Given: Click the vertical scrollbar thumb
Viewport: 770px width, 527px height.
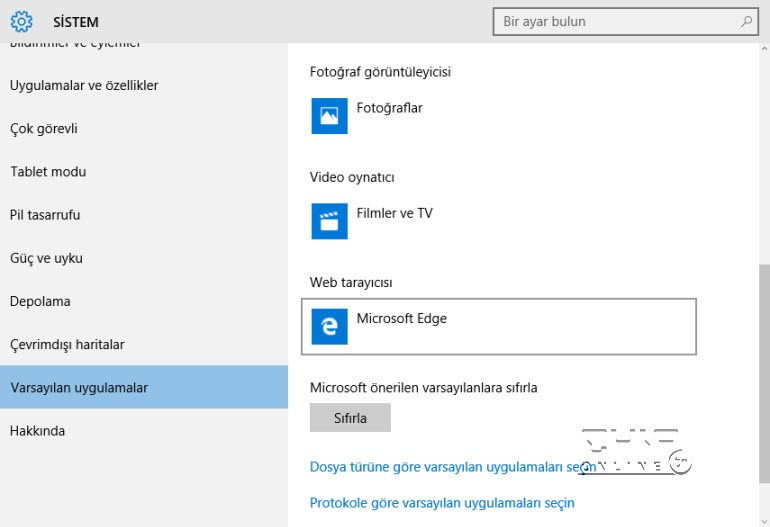Looking at the screenshot, I should pyautogui.click(x=764, y=374).
